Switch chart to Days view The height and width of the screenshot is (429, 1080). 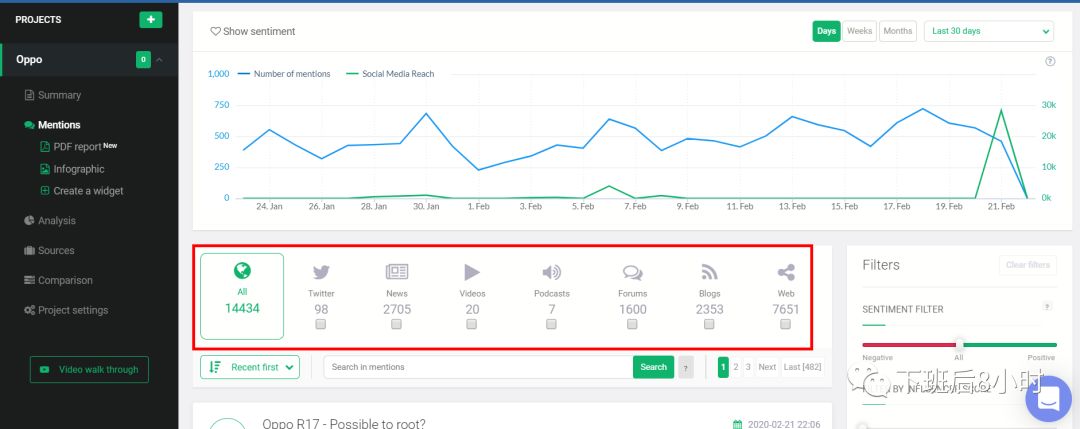pos(827,31)
